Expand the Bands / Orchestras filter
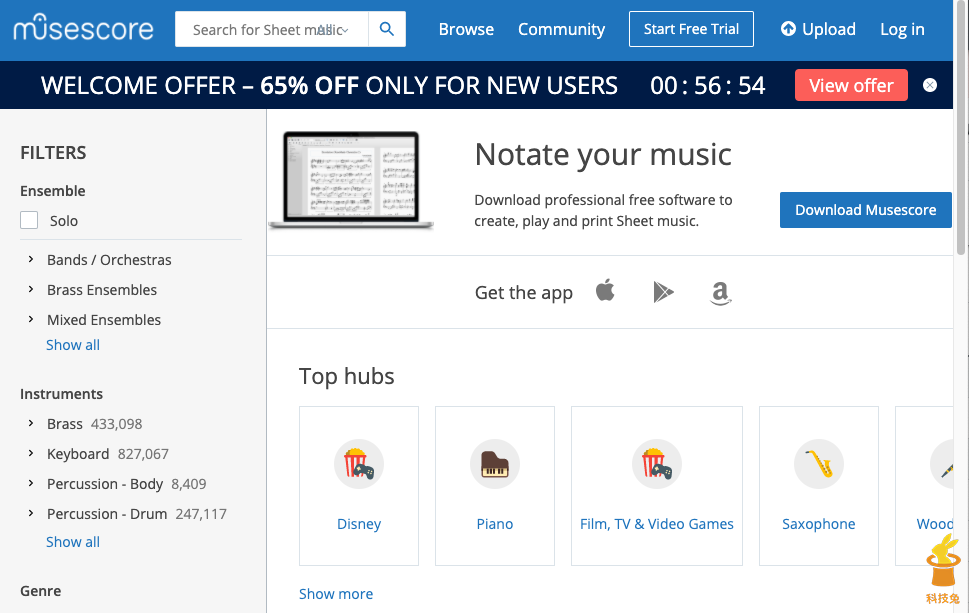The height and width of the screenshot is (613, 969). [31, 260]
